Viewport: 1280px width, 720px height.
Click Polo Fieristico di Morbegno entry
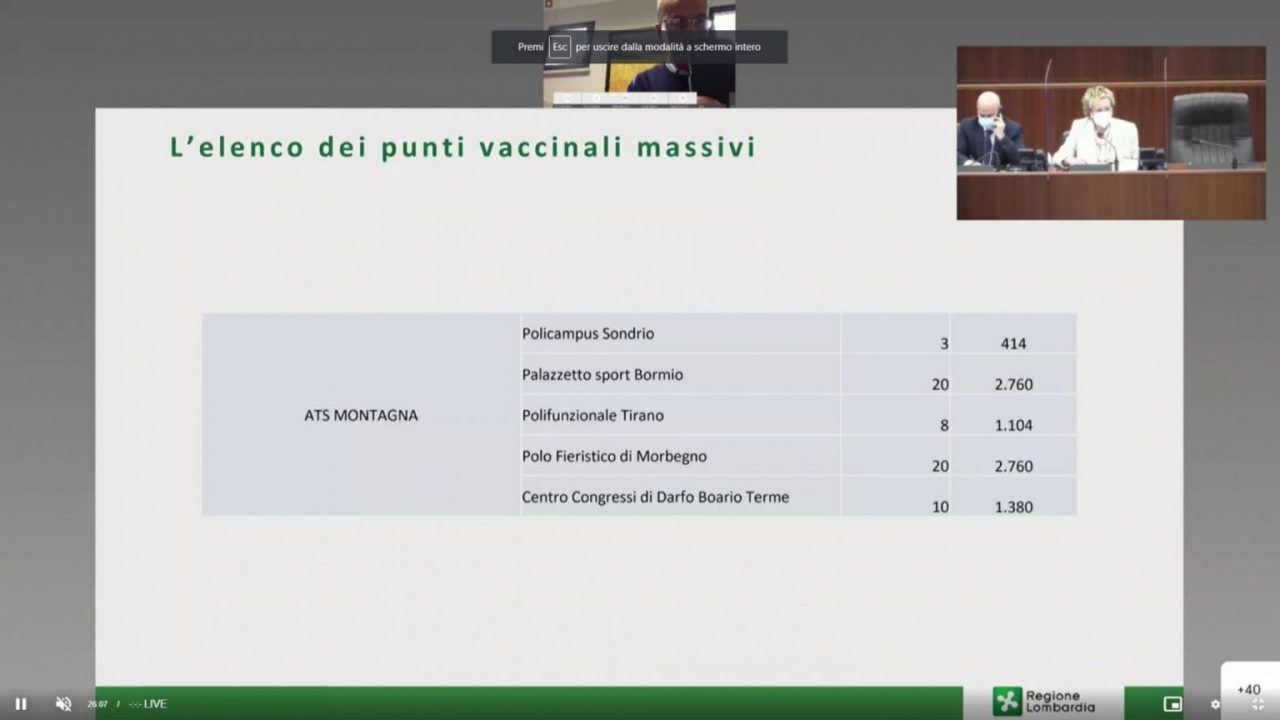(614, 456)
